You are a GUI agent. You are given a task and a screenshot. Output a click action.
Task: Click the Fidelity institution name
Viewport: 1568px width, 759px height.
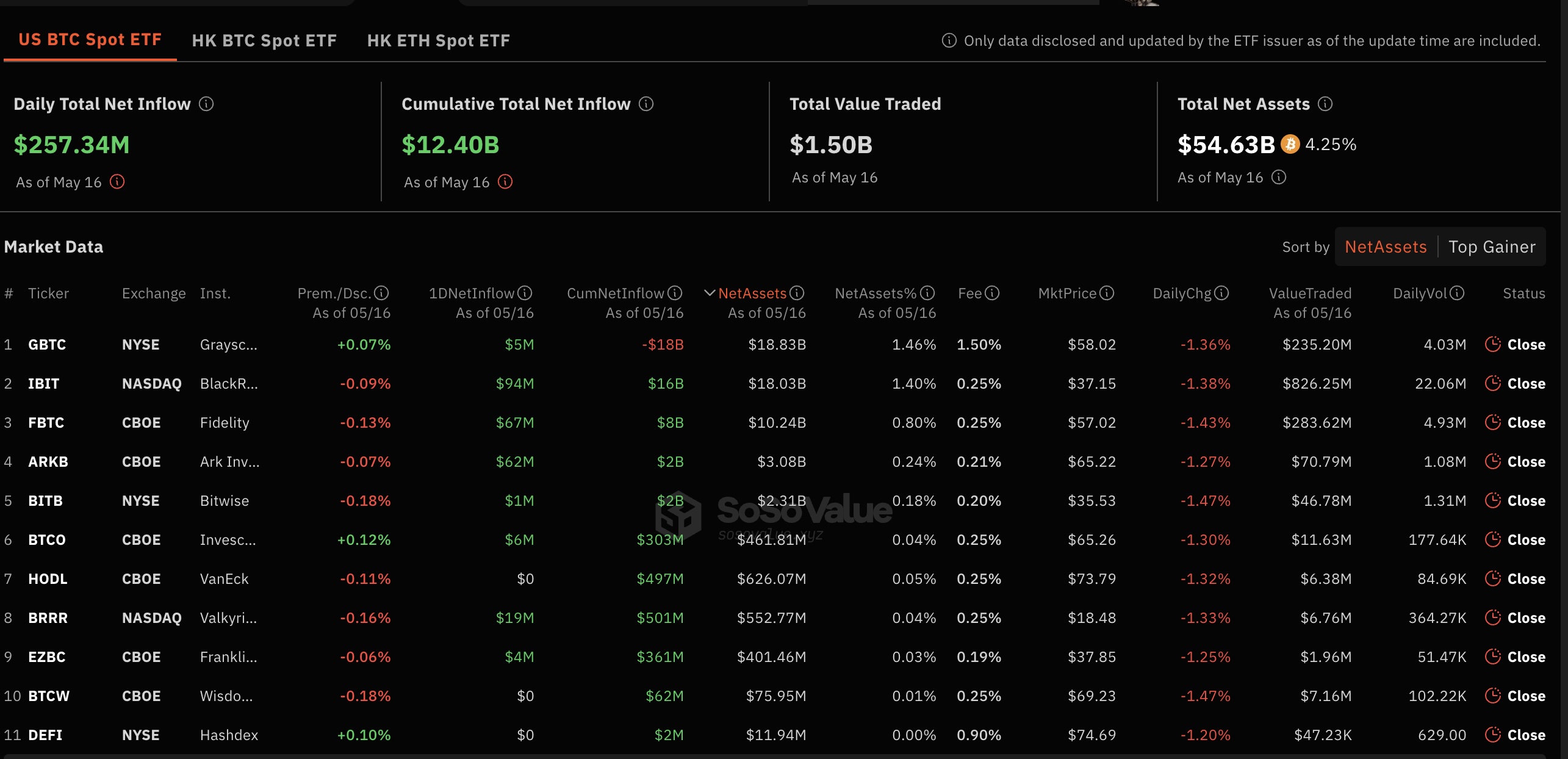tap(225, 423)
